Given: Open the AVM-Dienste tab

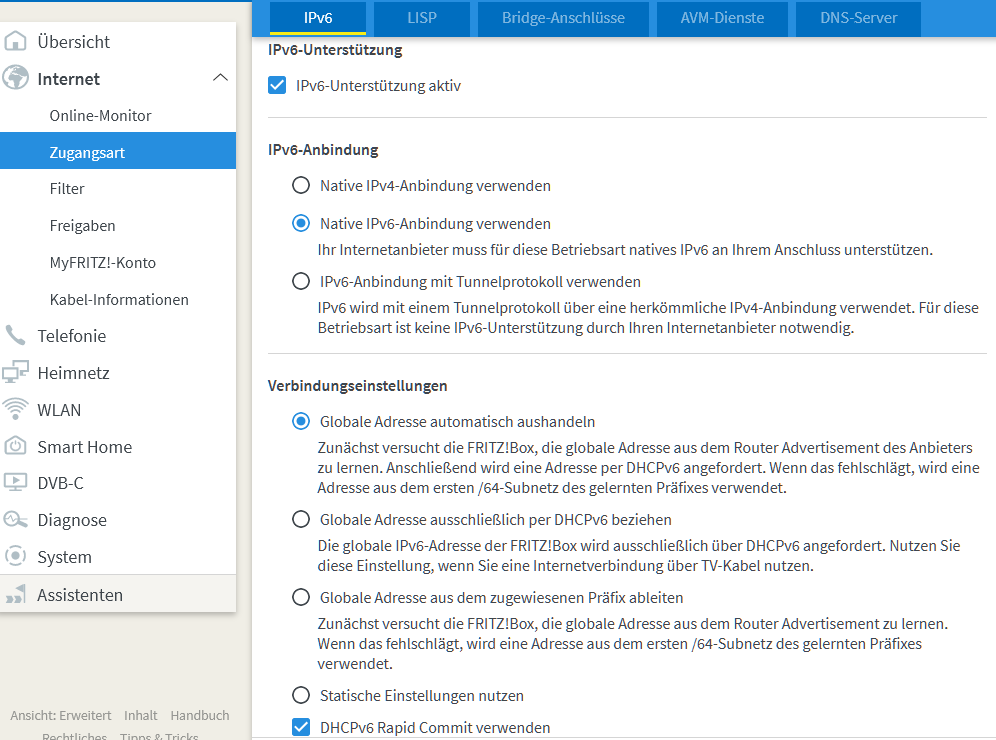Looking at the screenshot, I should click(722, 18).
